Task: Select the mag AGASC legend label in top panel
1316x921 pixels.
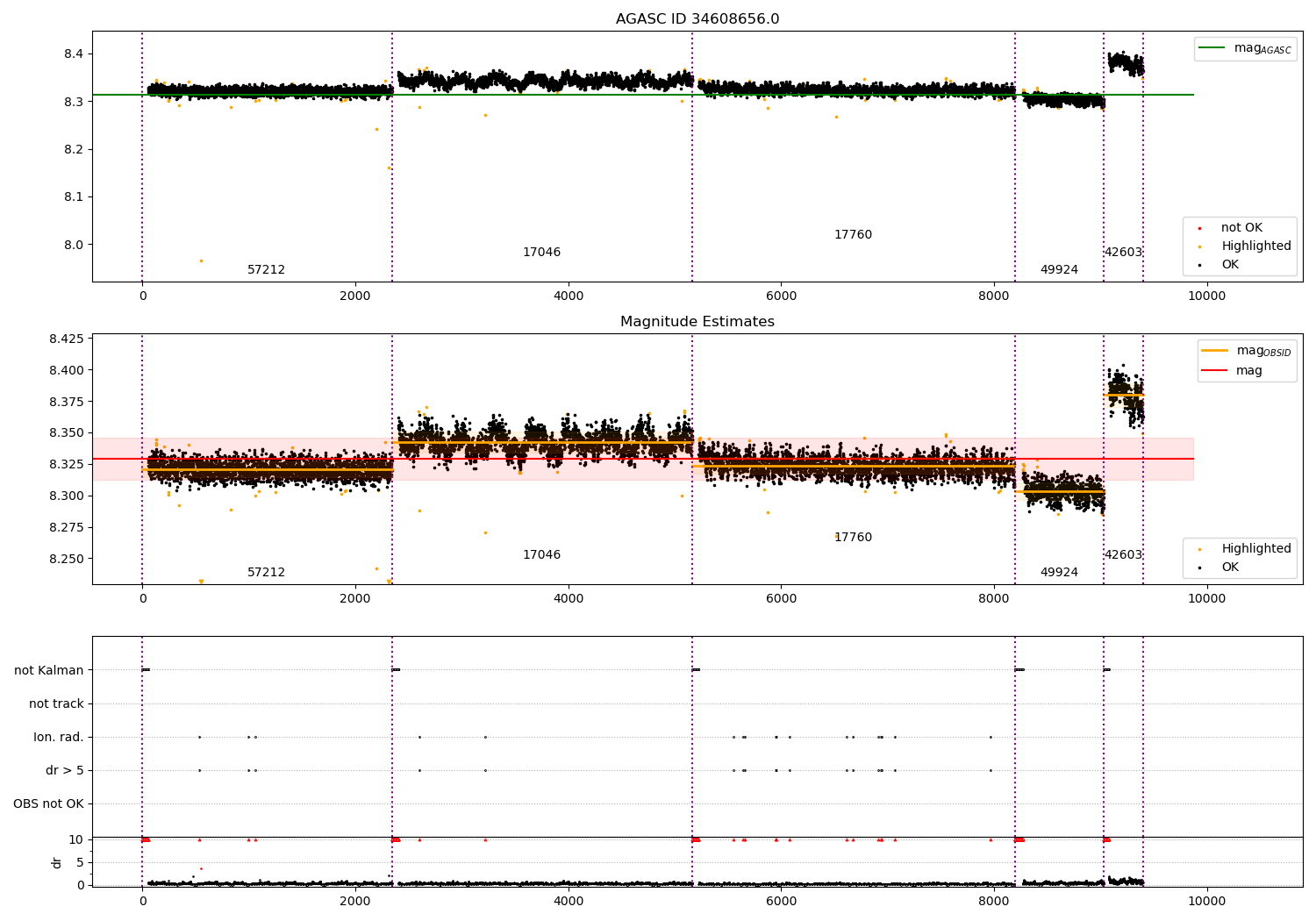Action: [1262, 48]
